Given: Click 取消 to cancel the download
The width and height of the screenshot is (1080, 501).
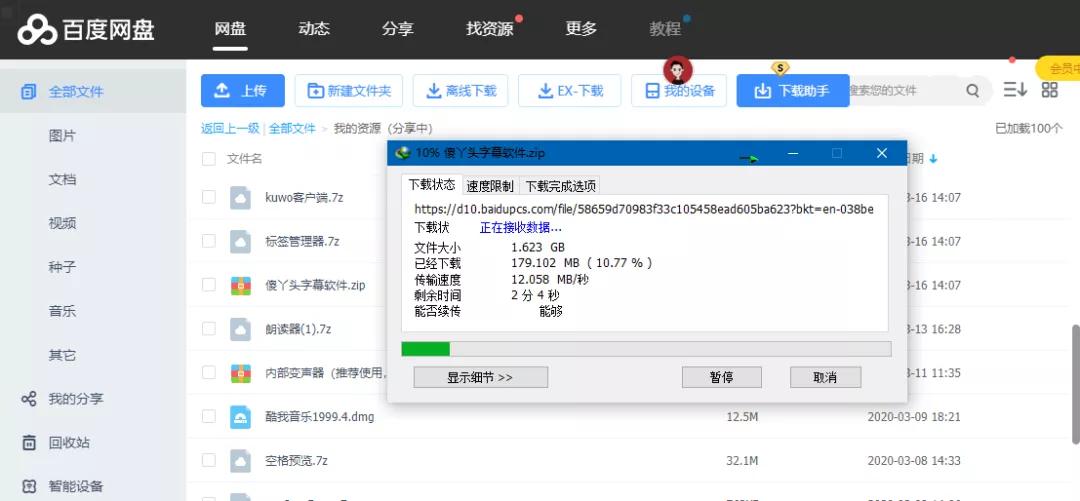Looking at the screenshot, I should tap(825, 377).
